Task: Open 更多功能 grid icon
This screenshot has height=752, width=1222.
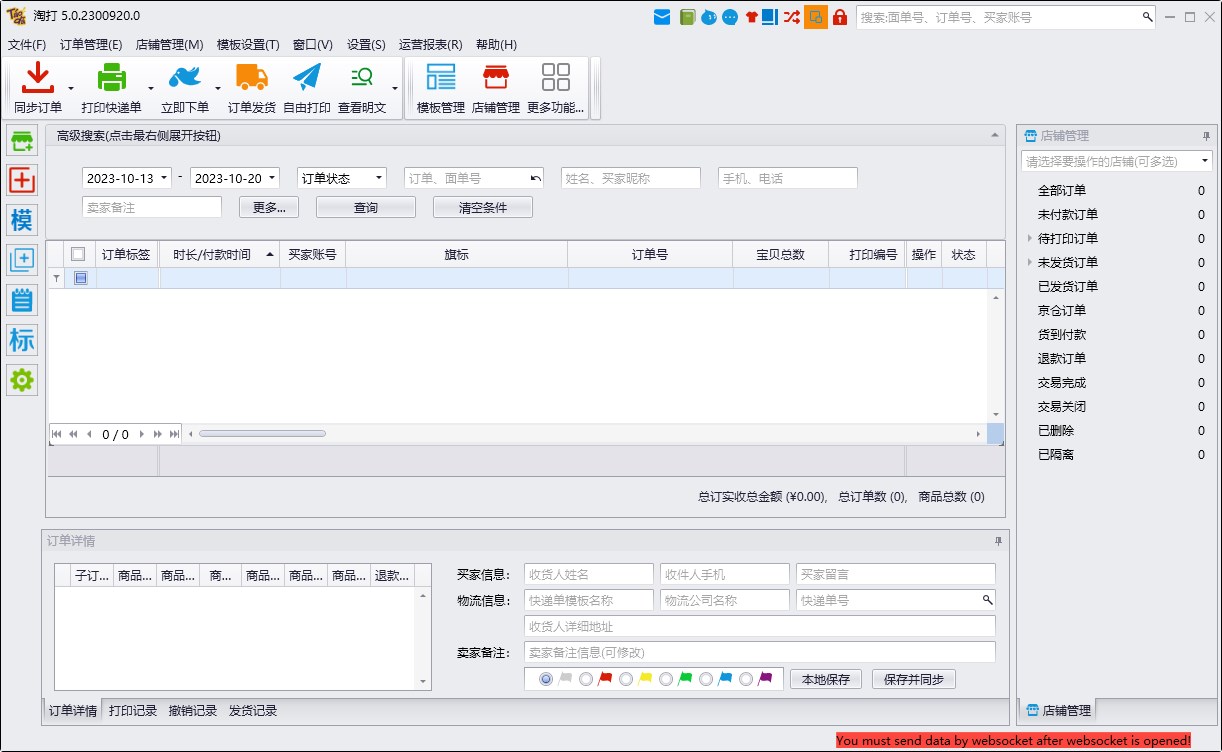Action: click(x=556, y=78)
